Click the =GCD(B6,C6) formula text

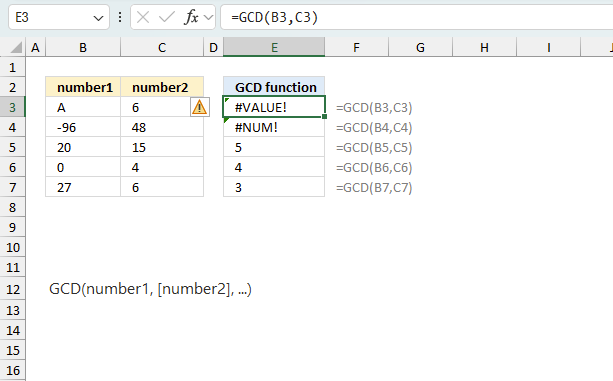tap(374, 168)
